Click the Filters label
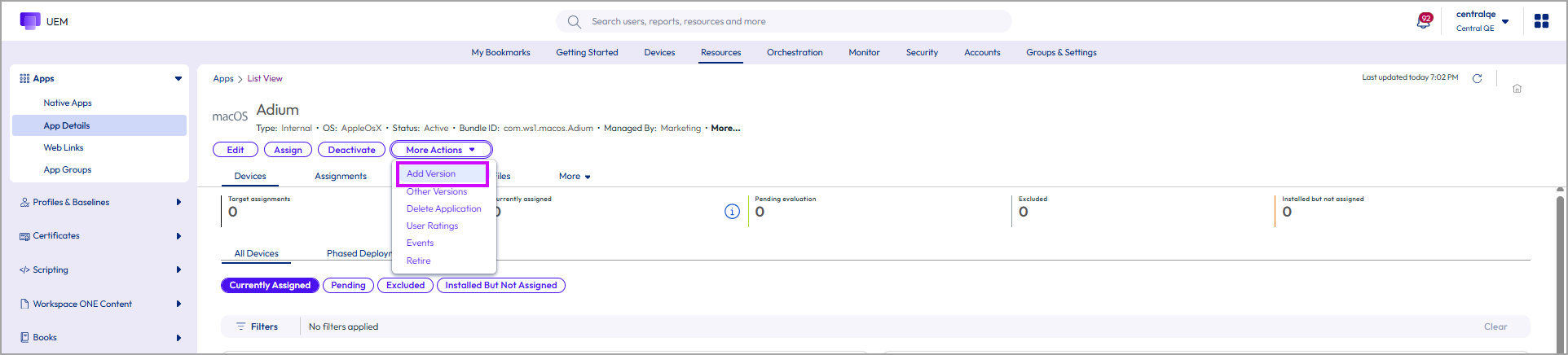Image resolution: width=1568 pixels, height=355 pixels. [264, 327]
